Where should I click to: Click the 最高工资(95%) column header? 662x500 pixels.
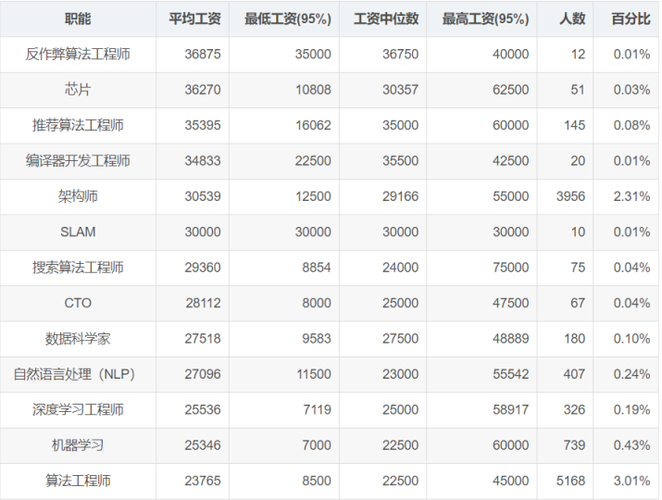485,19
